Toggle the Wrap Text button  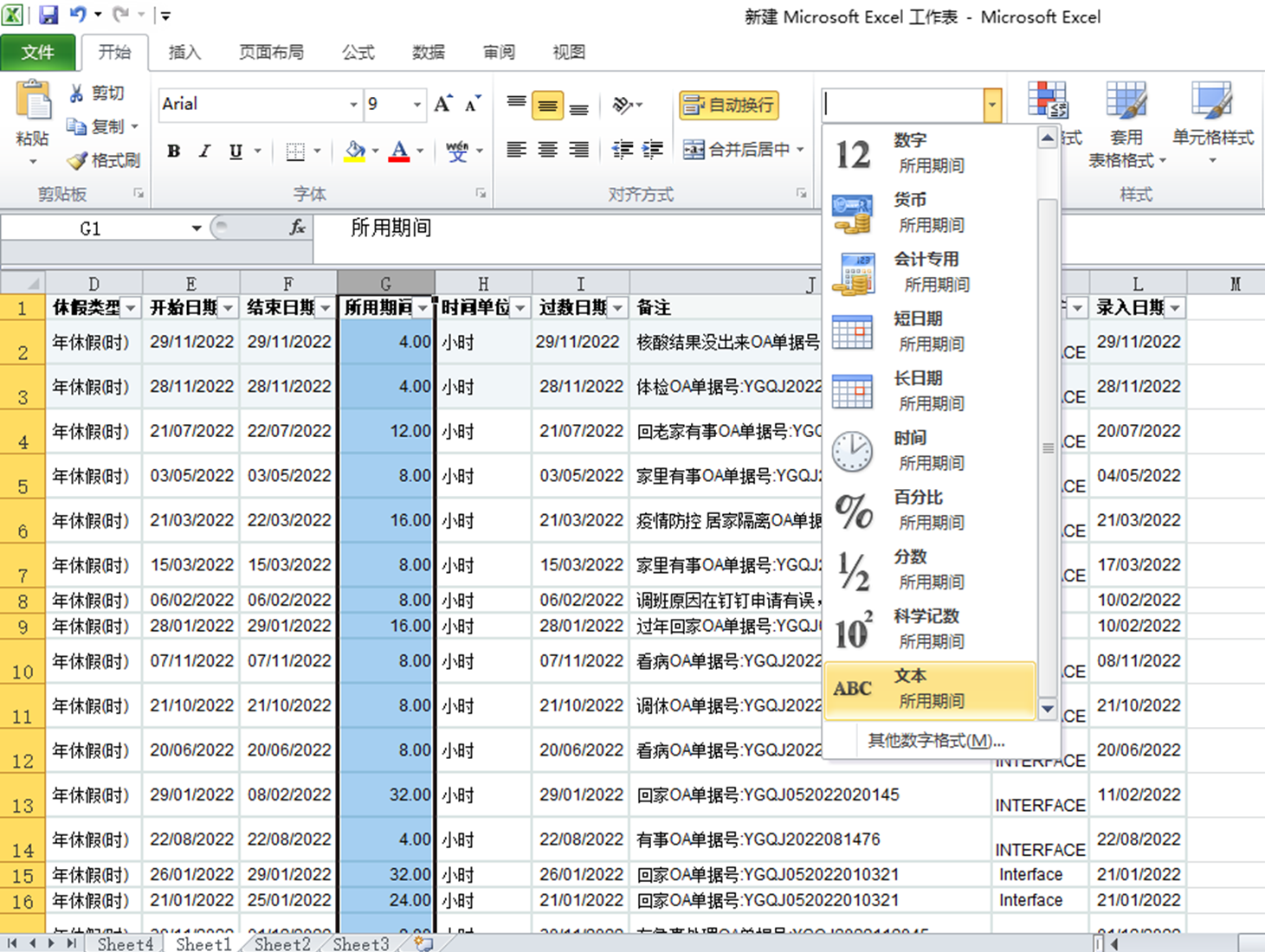click(x=729, y=105)
